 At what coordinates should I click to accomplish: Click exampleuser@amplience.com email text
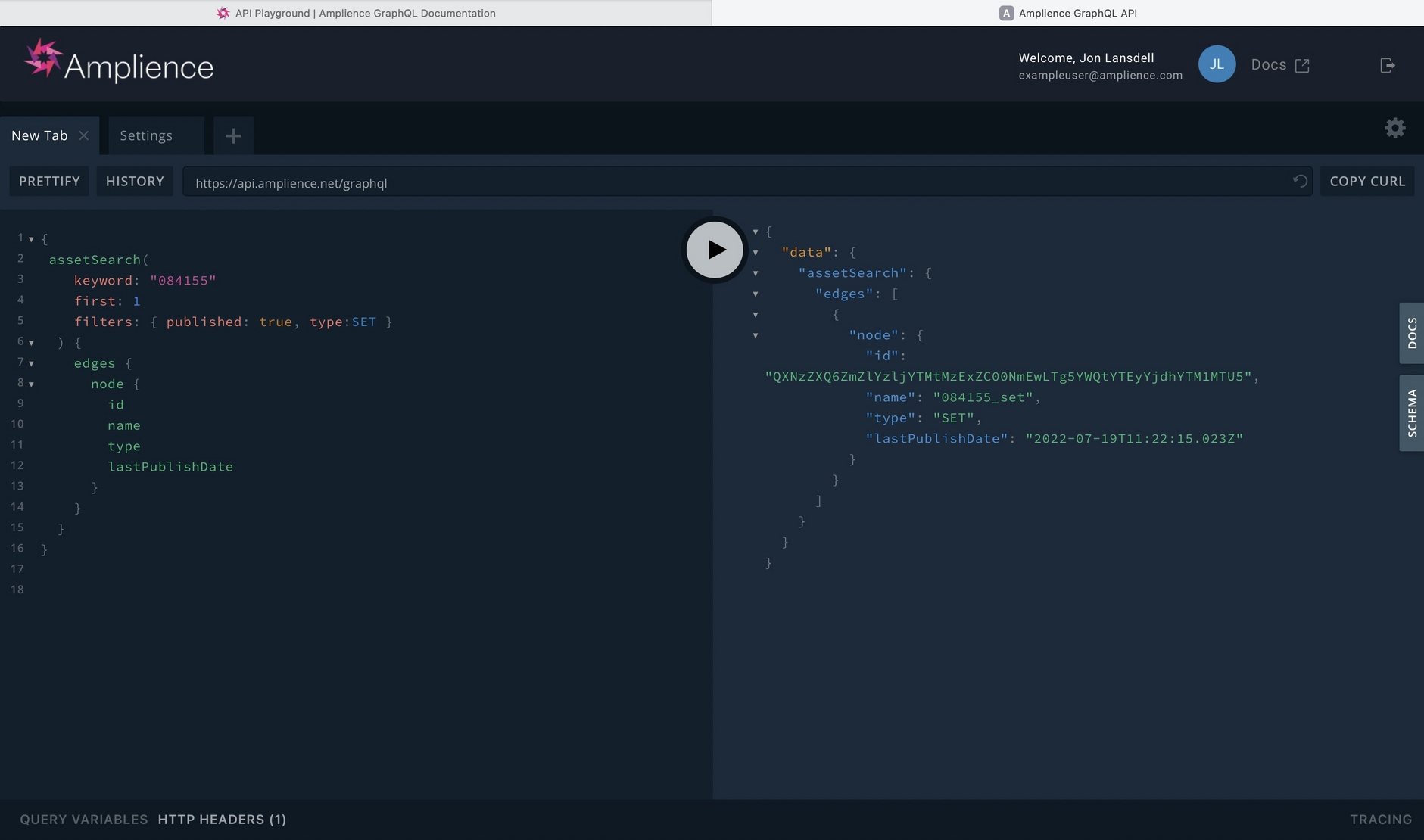click(1100, 75)
